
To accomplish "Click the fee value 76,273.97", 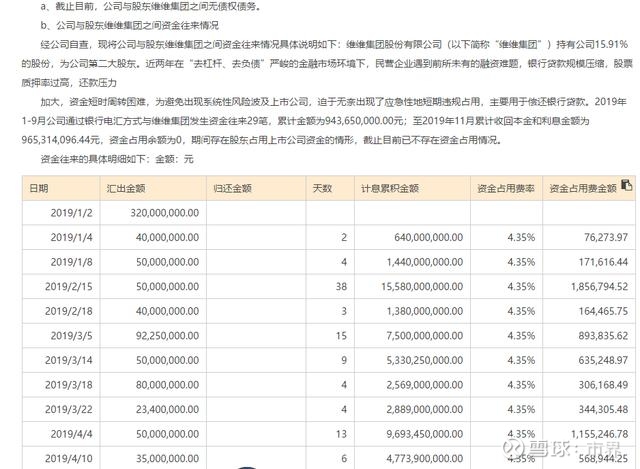I will coord(606,237).
